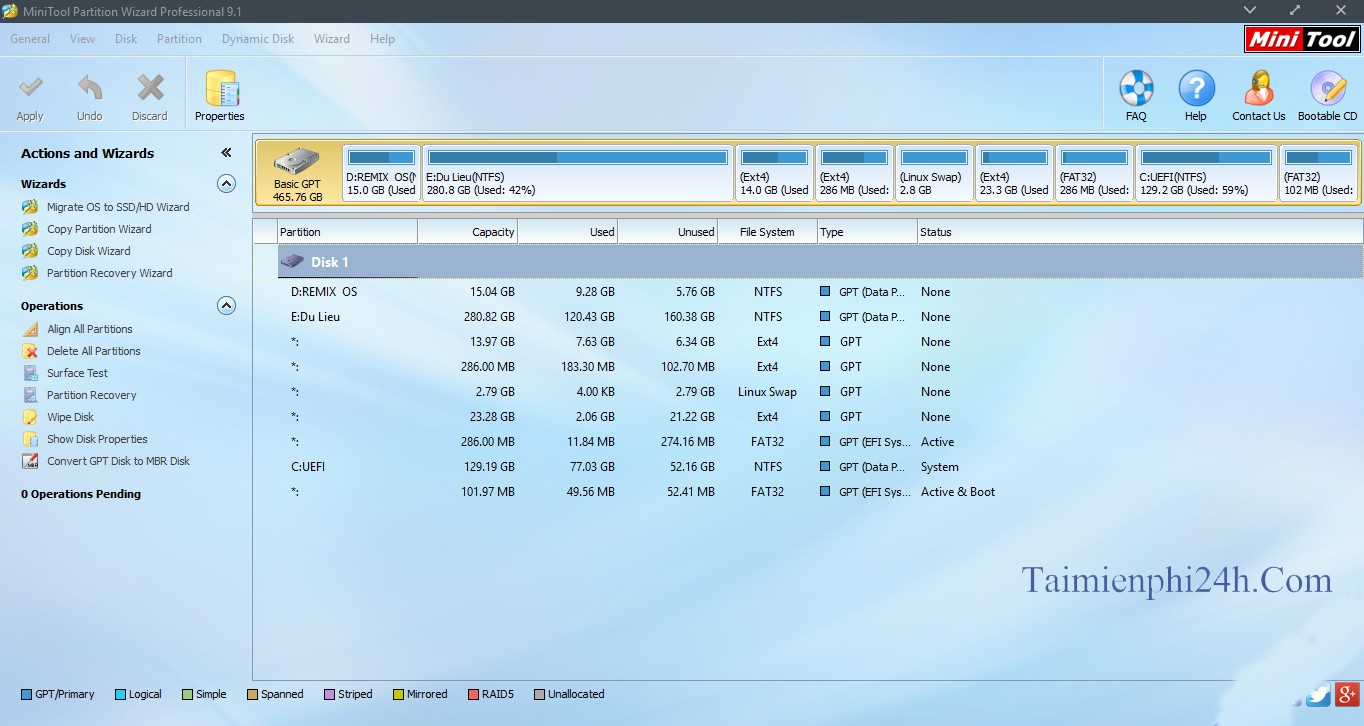This screenshot has height=726, width=1364.
Task: Choose Align All Partitions operation
Action: (x=89, y=329)
